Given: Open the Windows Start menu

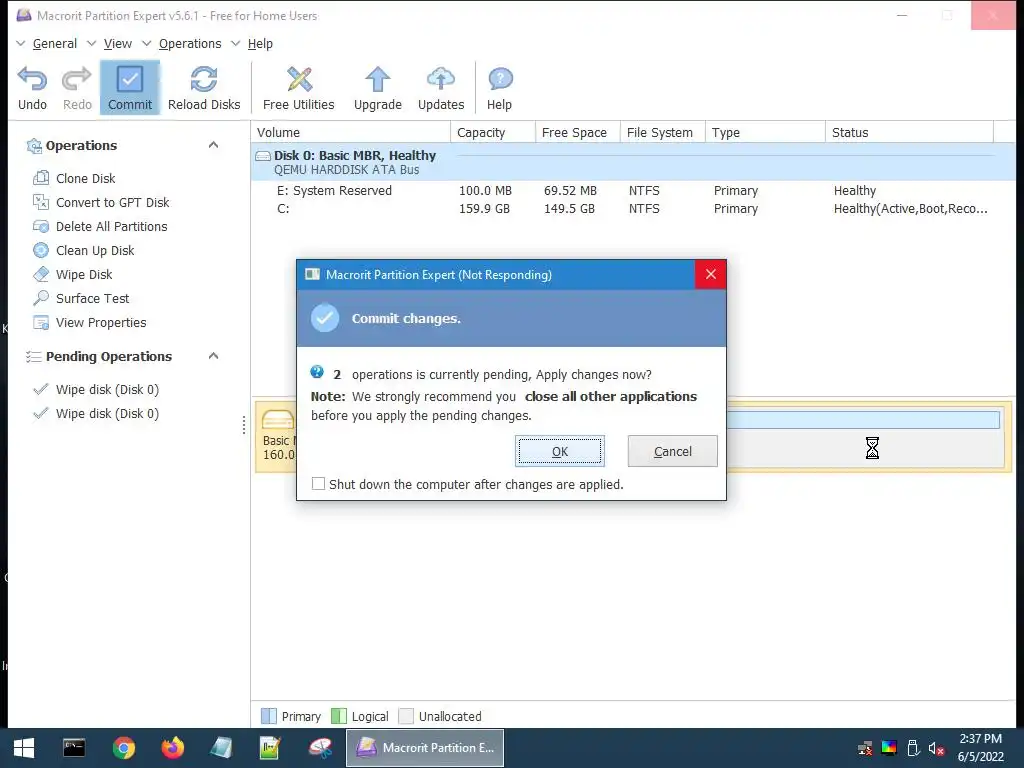Looking at the screenshot, I should [24, 748].
